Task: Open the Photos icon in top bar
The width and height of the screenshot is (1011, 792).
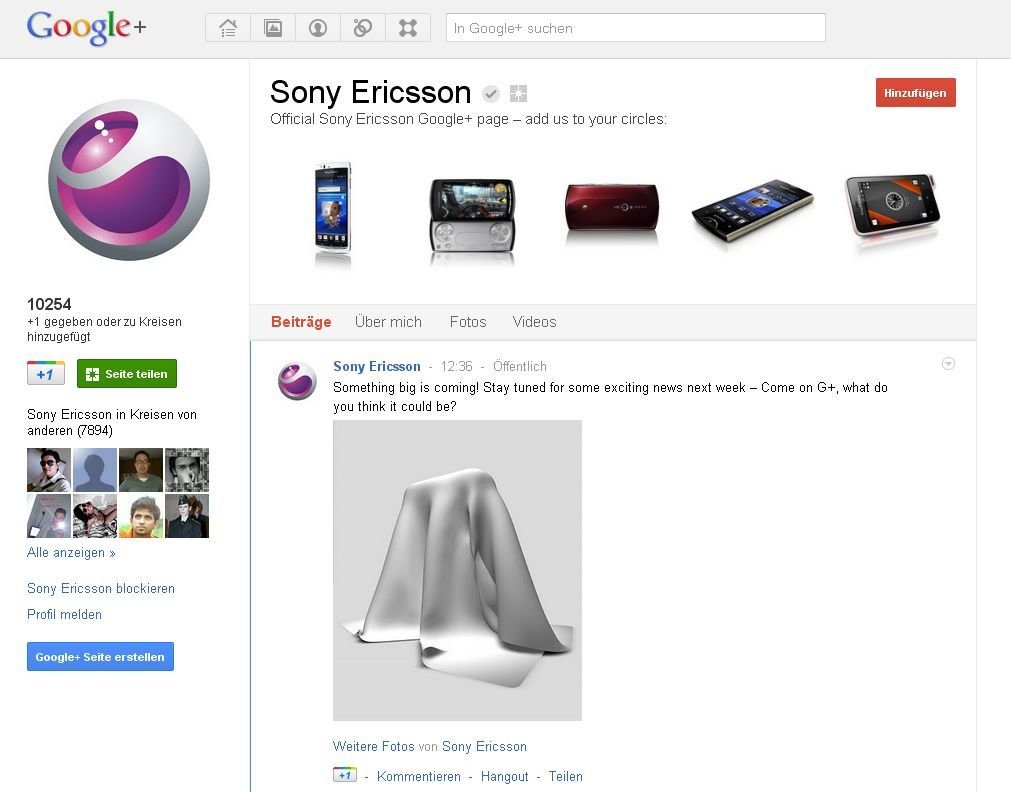Action: [x=273, y=28]
